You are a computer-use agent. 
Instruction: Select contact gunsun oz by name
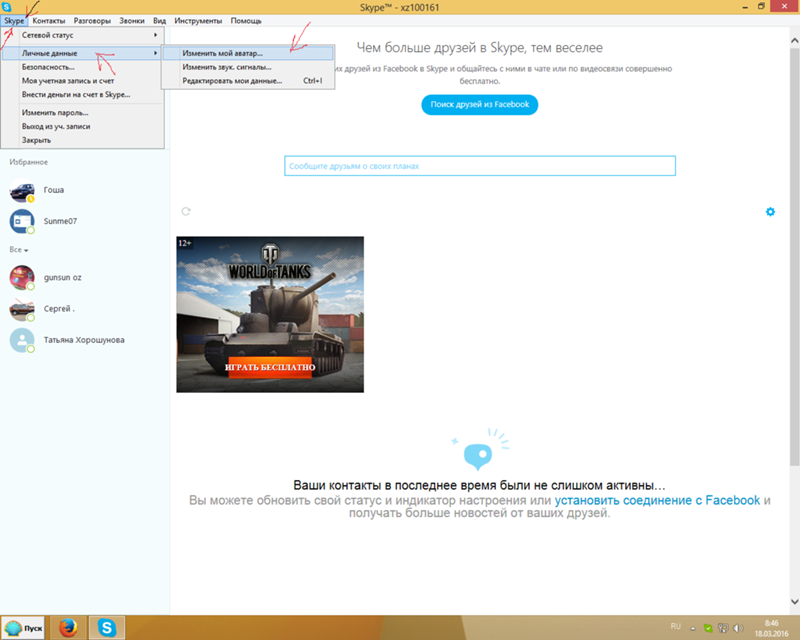[x=63, y=277]
